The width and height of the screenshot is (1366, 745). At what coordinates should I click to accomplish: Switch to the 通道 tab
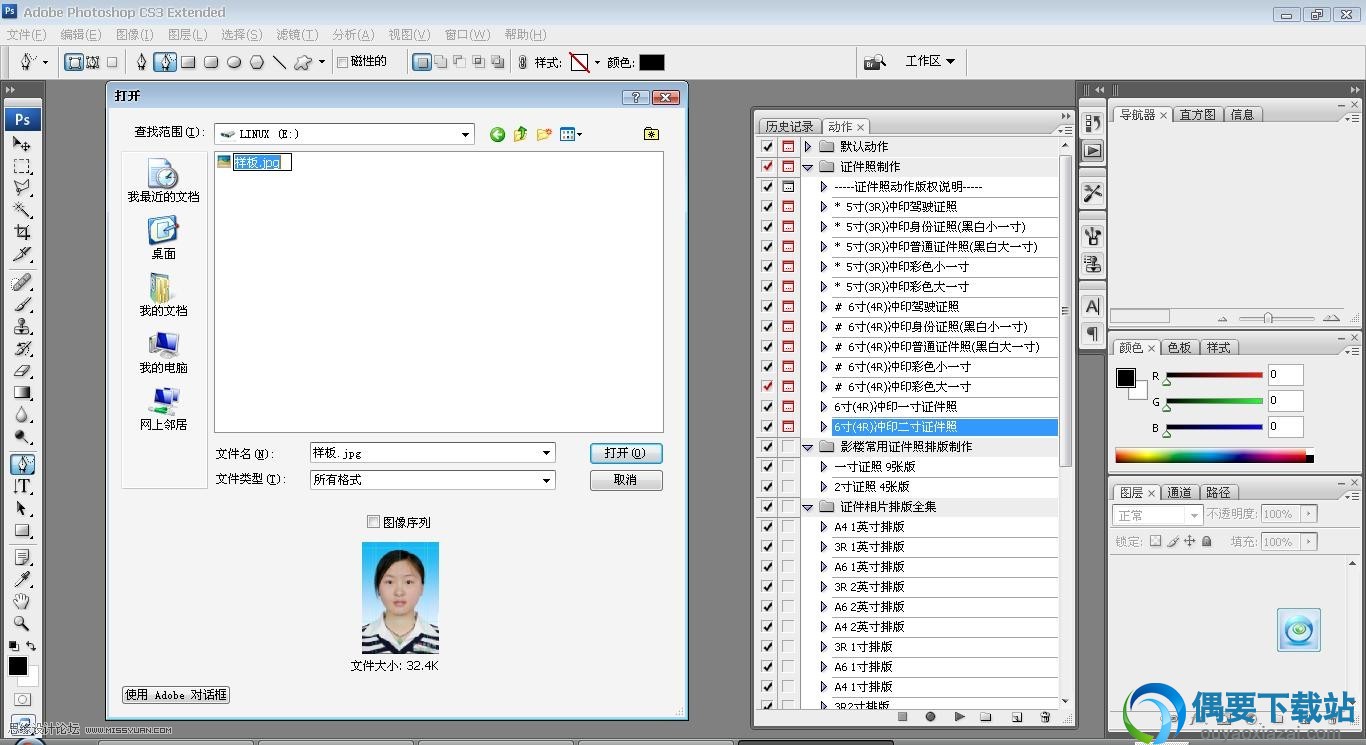pyautogui.click(x=1179, y=492)
